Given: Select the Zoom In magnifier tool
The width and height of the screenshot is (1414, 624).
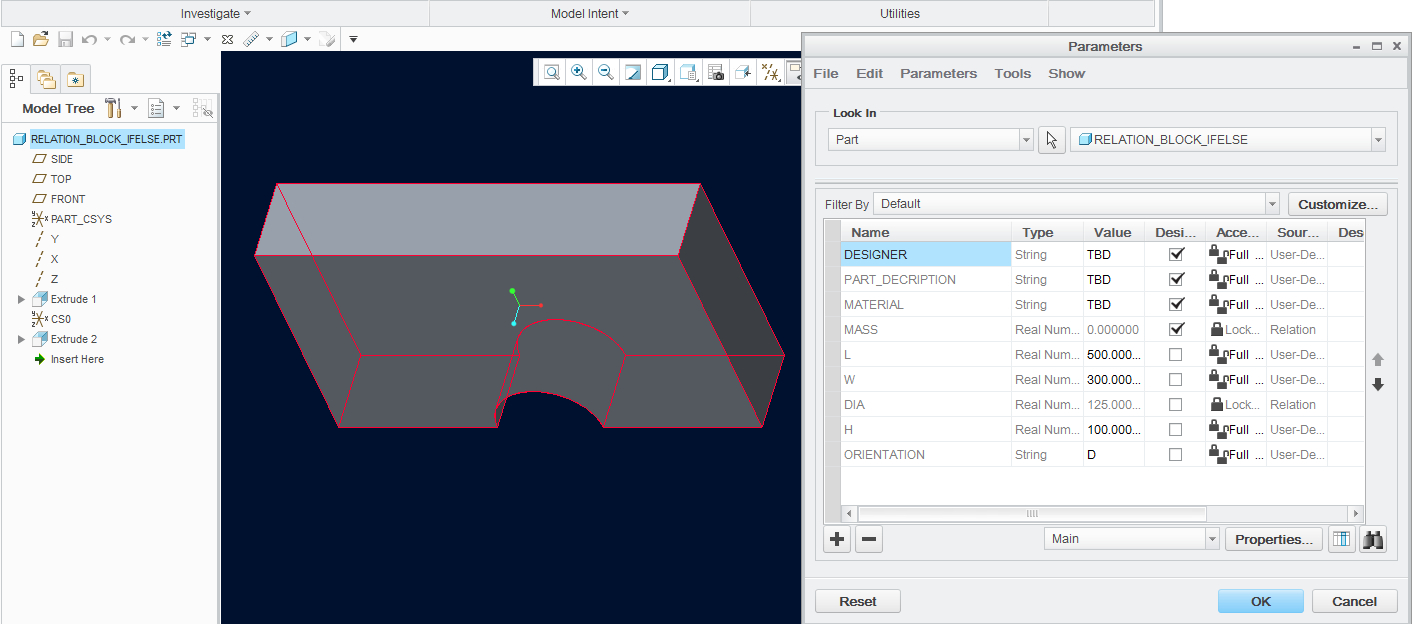Looking at the screenshot, I should [x=578, y=72].
